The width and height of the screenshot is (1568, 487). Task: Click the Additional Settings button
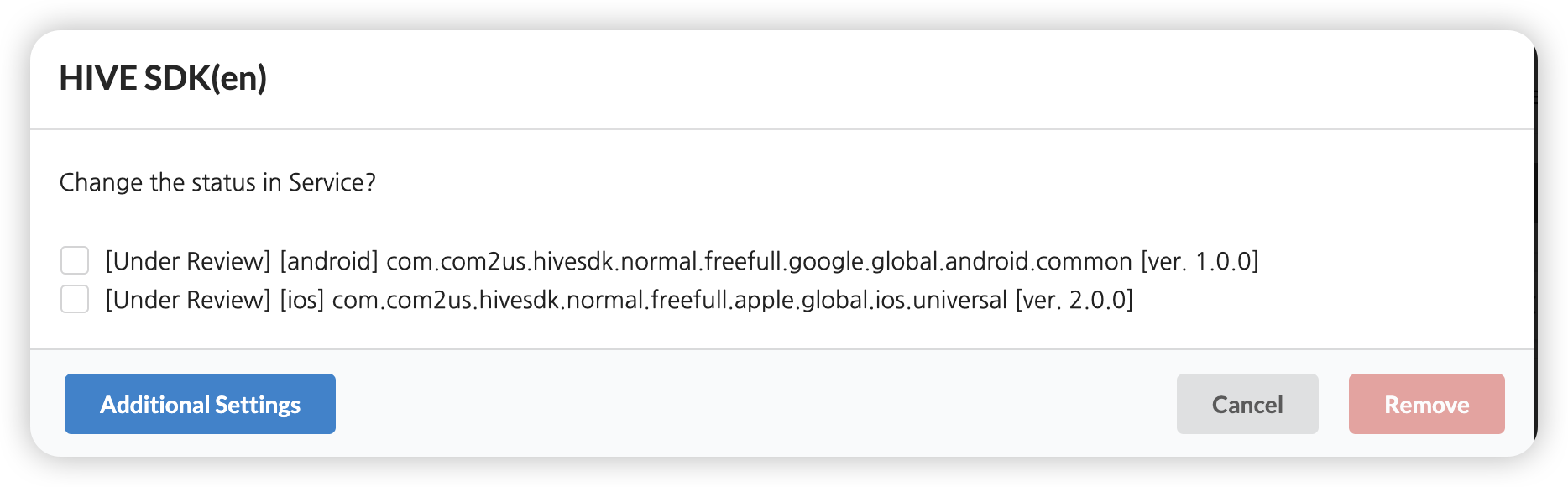200,404
